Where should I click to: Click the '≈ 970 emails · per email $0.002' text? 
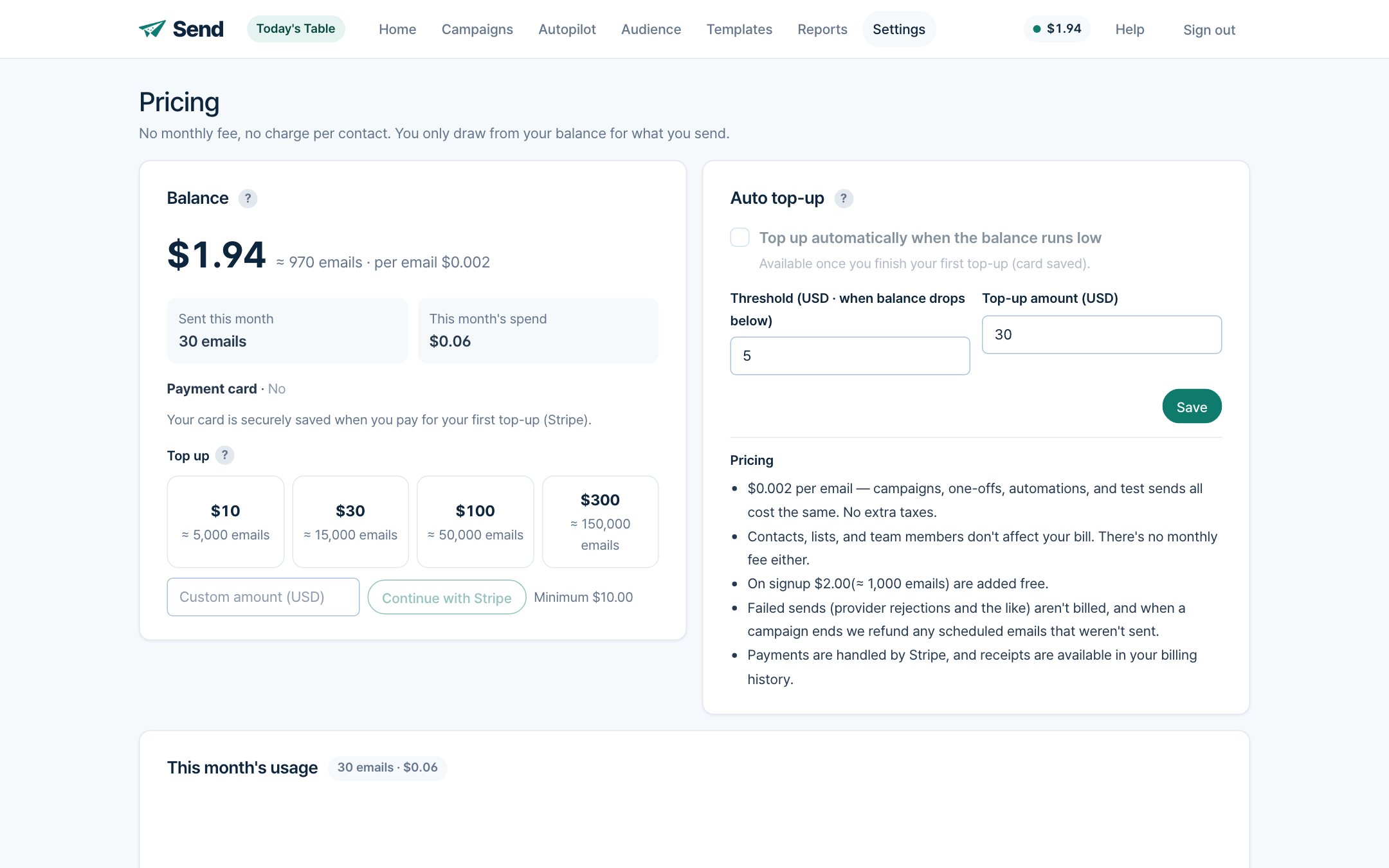click(383, 262)
